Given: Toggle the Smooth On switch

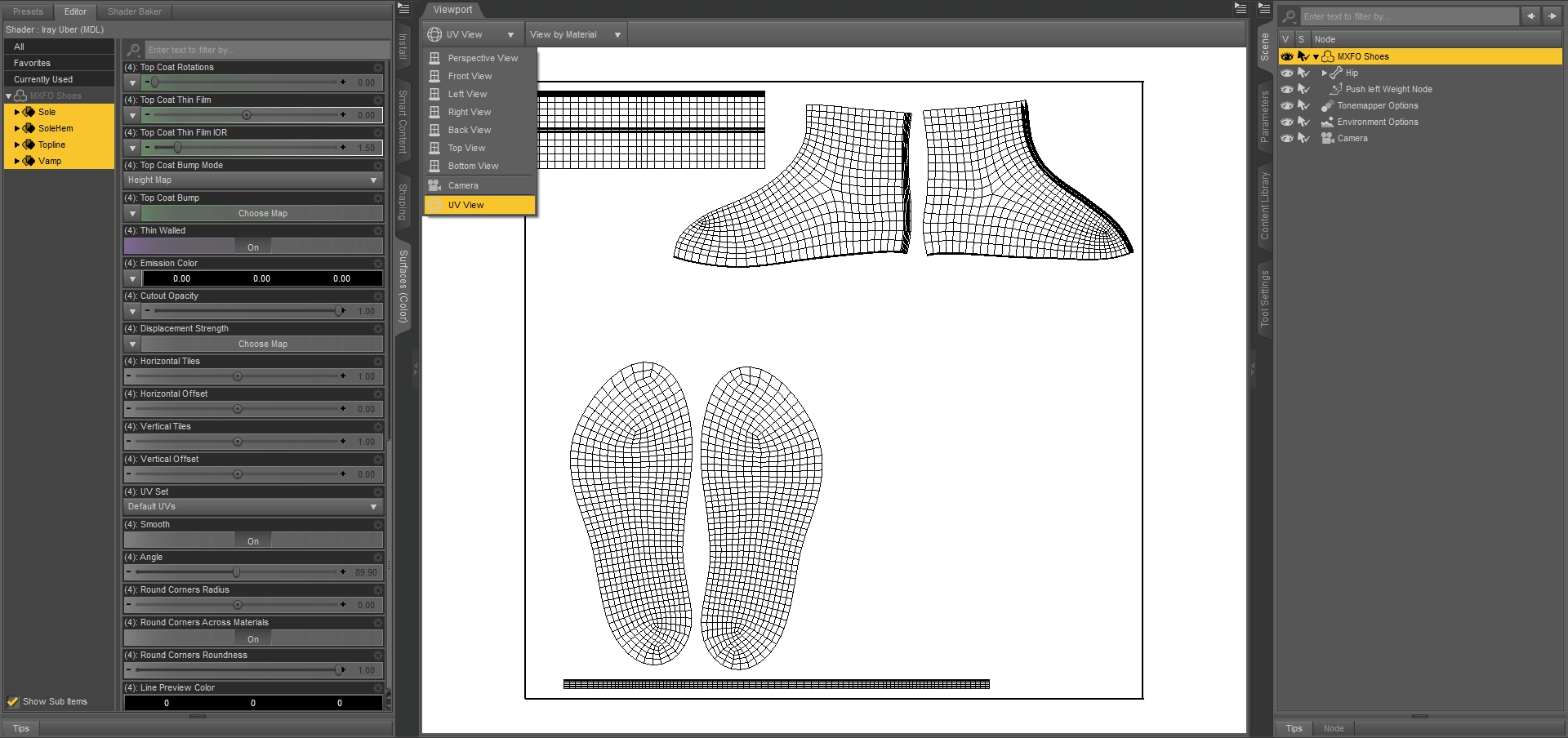Looking at the screenshot, I should click(253, 540).
